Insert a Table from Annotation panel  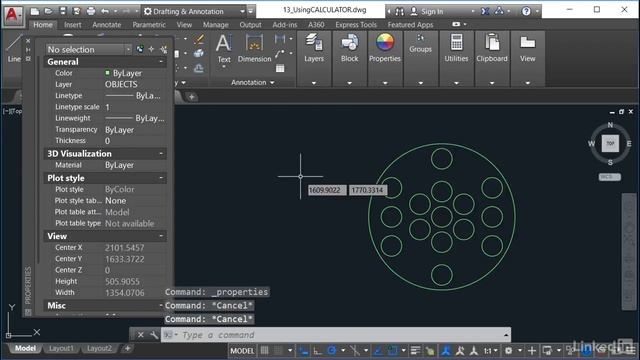280,68
